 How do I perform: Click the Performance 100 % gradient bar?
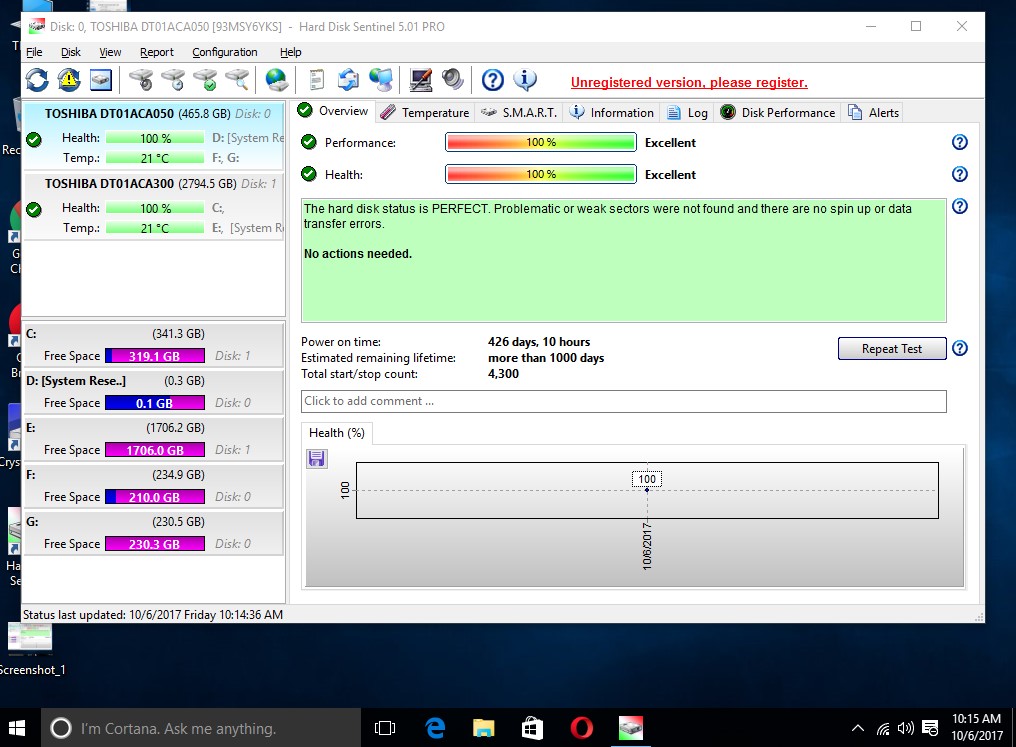540,142
